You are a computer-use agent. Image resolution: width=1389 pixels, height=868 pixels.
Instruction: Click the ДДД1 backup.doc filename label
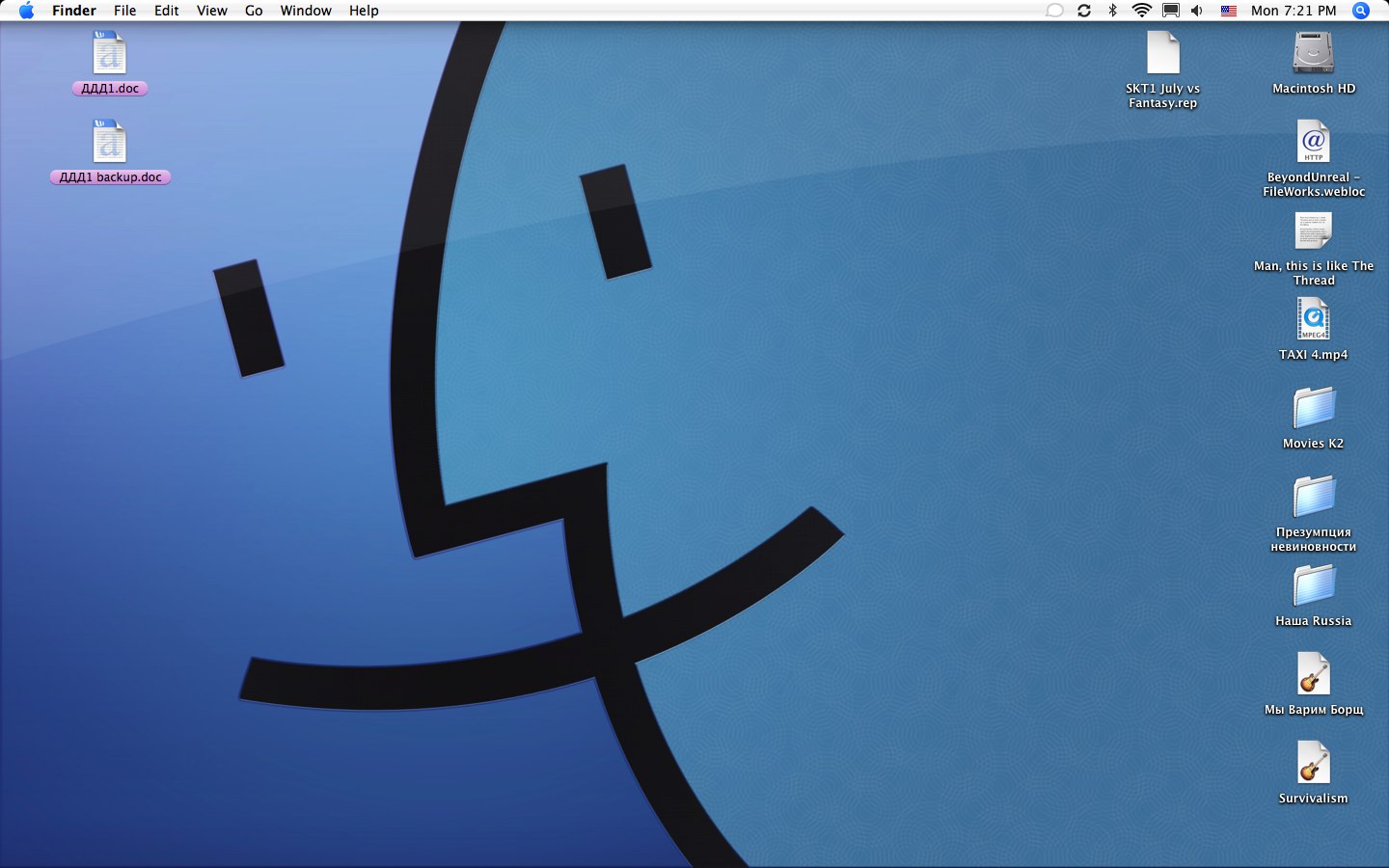tap(110, 176)
